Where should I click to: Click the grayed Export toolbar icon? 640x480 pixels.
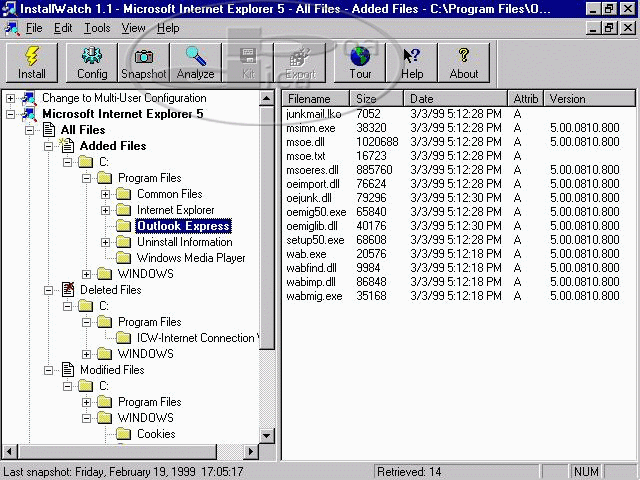(x=300, y=62)
